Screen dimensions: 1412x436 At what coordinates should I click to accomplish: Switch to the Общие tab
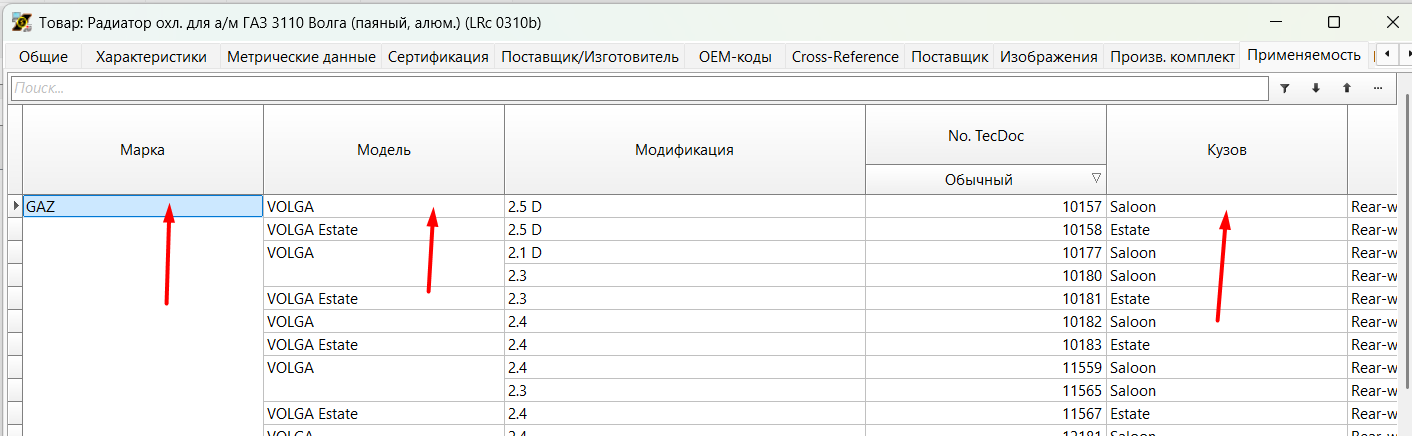43,57
